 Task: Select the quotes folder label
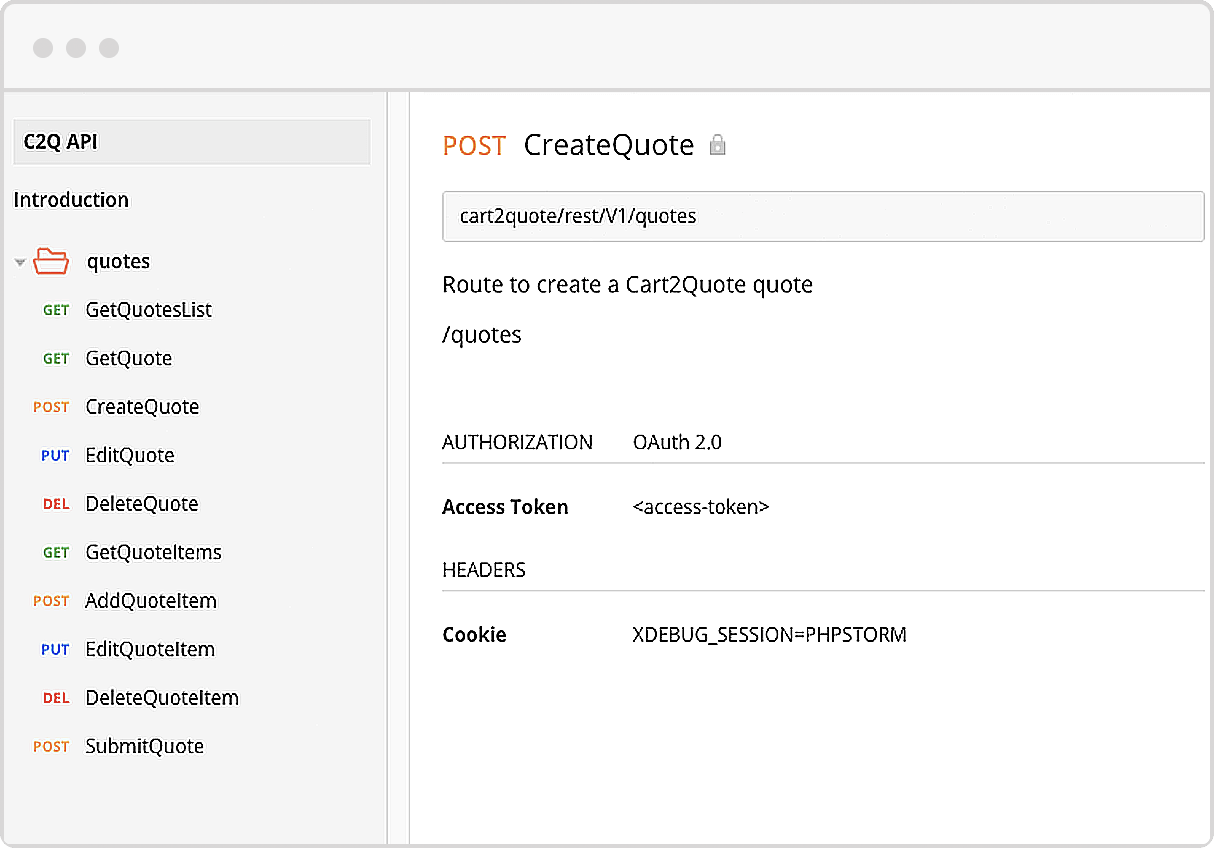tap(118, 262)
